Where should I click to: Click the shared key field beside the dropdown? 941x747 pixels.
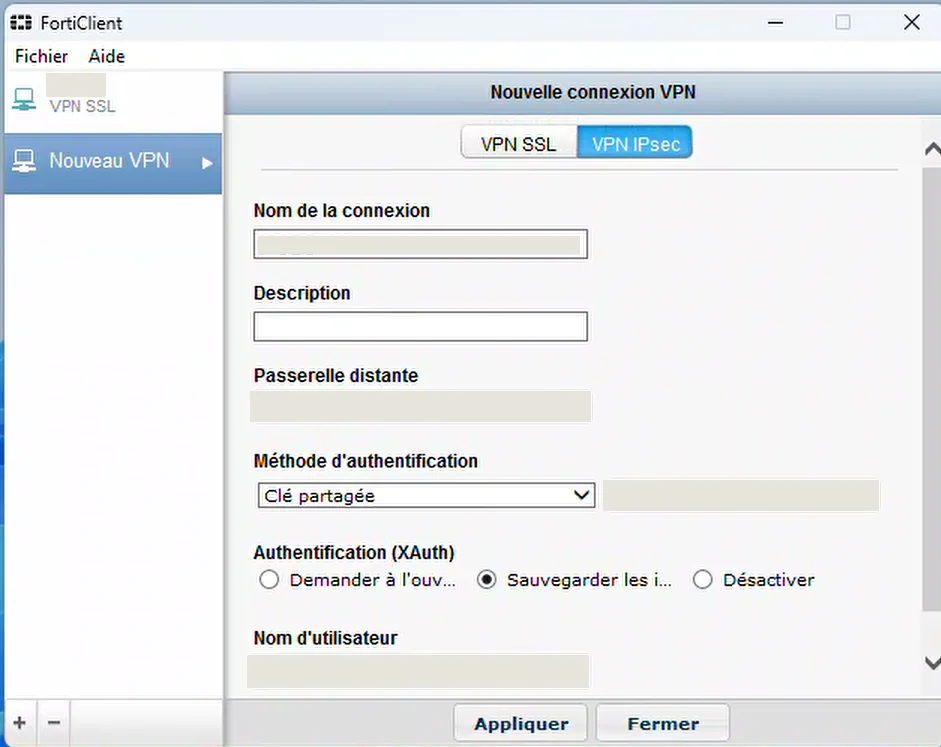coord(741,496)
